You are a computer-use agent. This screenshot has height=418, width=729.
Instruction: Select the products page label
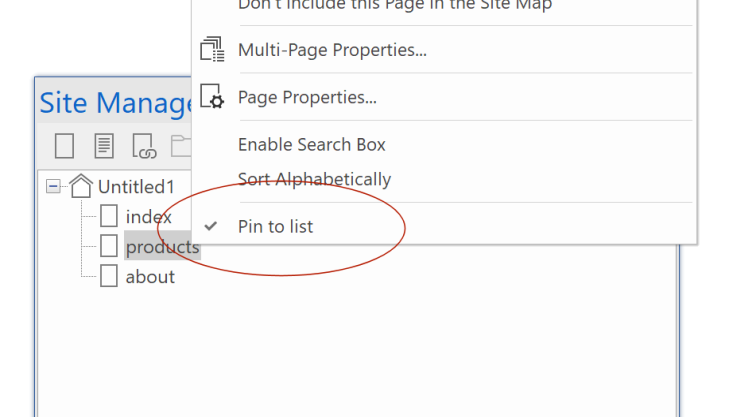pos(161,247)
